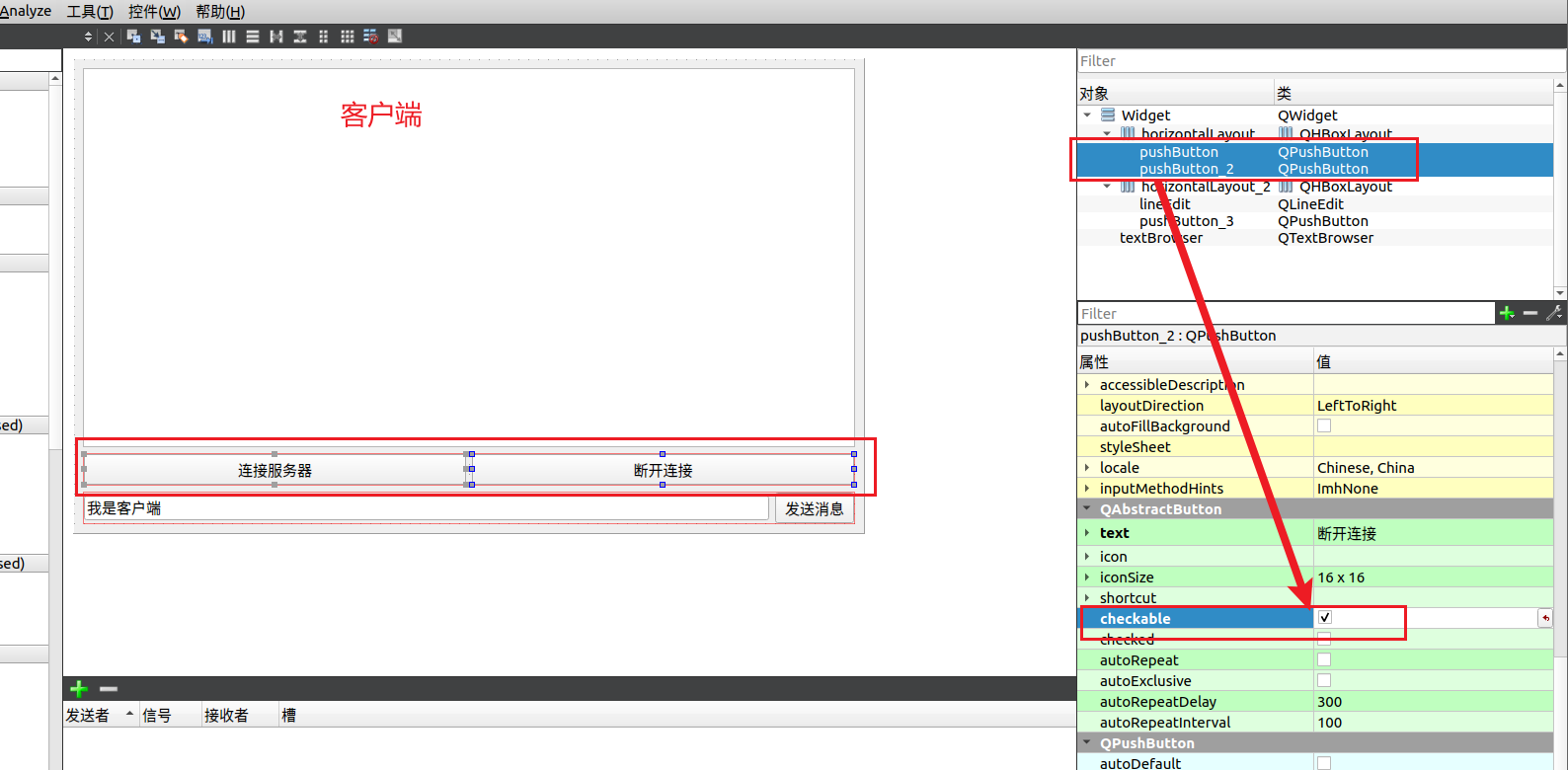Lay out vertically in splitter icon

tap(300, 37)
